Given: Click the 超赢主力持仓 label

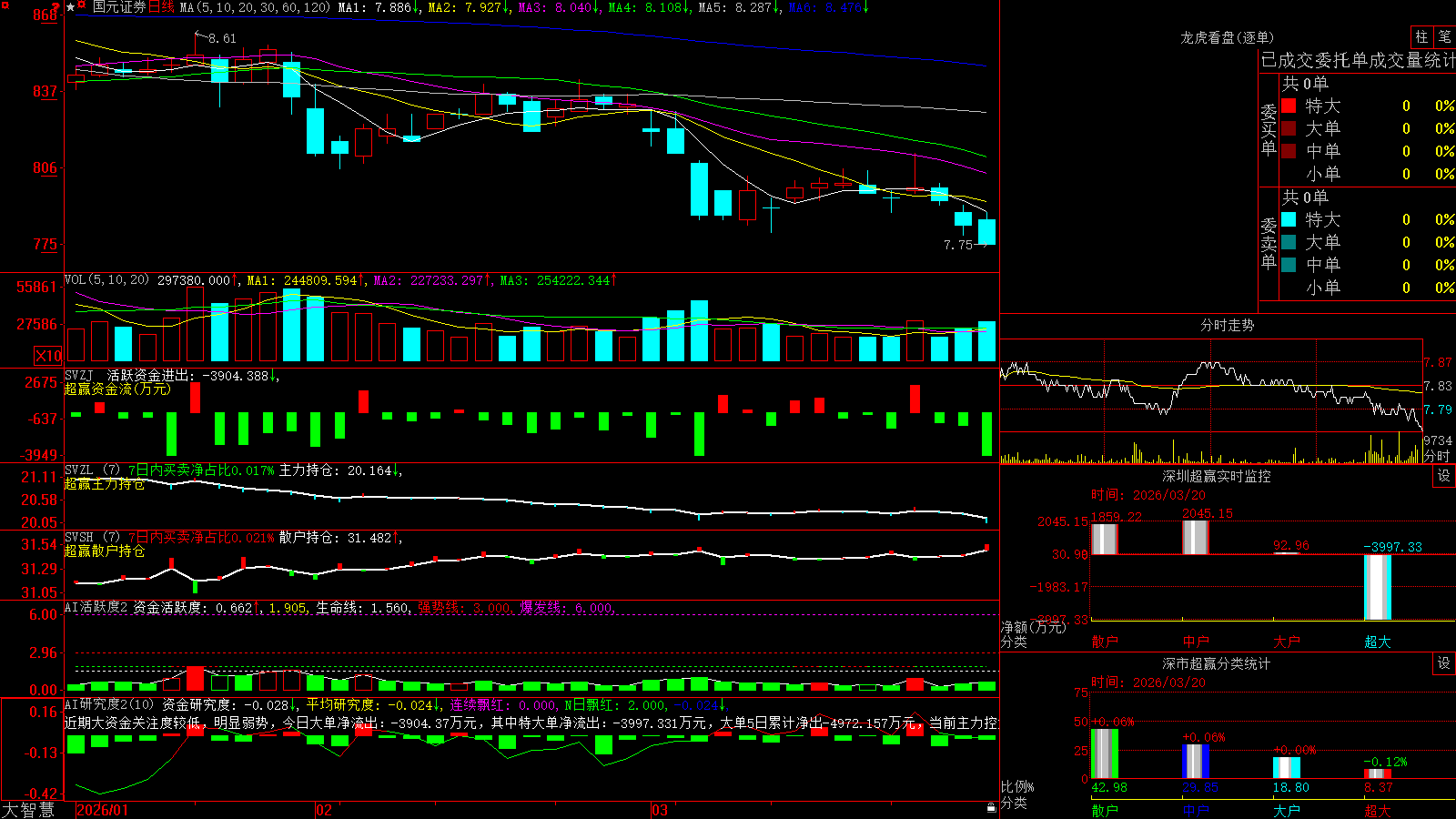Looking at the screenshot, I should 105,483.
